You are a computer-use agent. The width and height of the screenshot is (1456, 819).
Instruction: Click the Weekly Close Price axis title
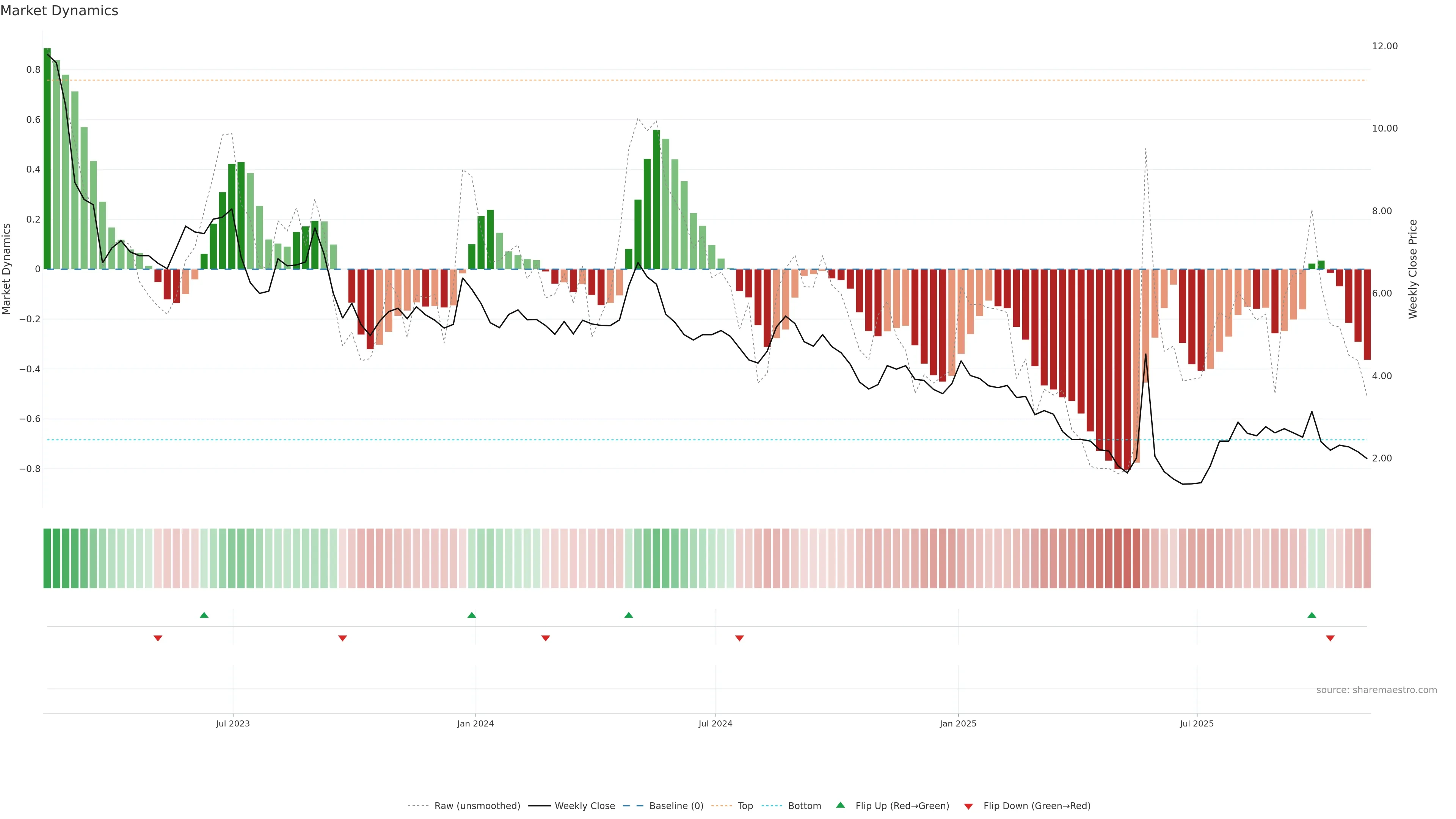(x=1412, y=269)
